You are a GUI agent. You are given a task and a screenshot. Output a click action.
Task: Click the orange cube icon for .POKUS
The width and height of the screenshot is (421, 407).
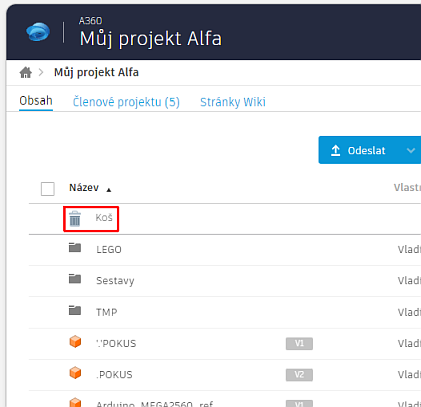(x=75, y=373)
